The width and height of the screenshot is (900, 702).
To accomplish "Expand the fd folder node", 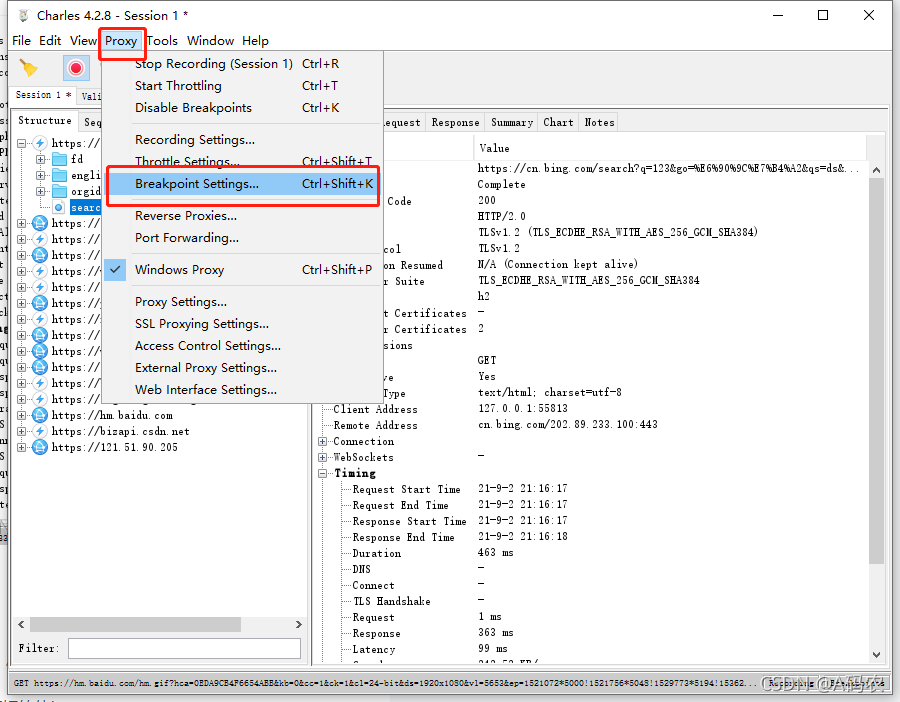I will (40, 159).
